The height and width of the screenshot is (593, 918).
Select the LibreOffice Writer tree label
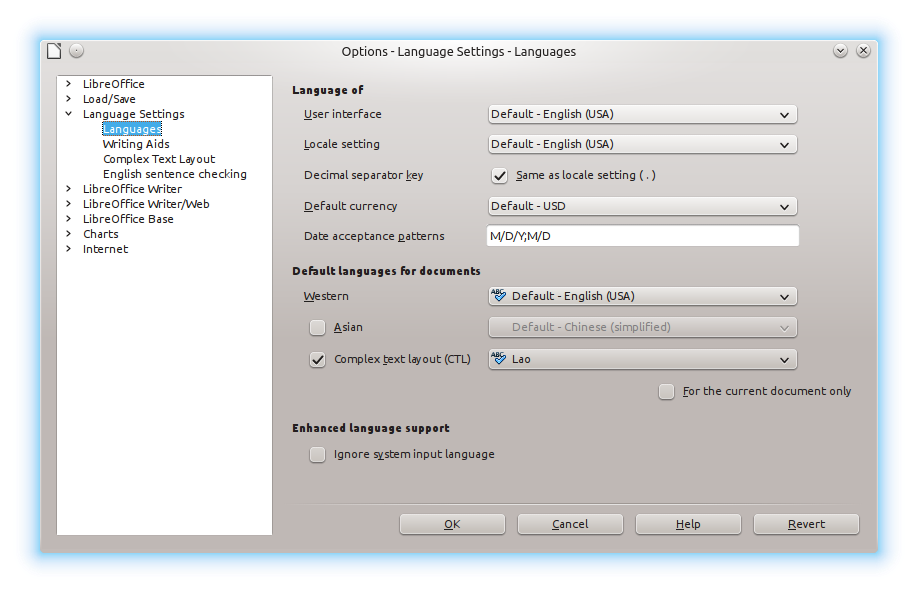click(x=132, y=189)
